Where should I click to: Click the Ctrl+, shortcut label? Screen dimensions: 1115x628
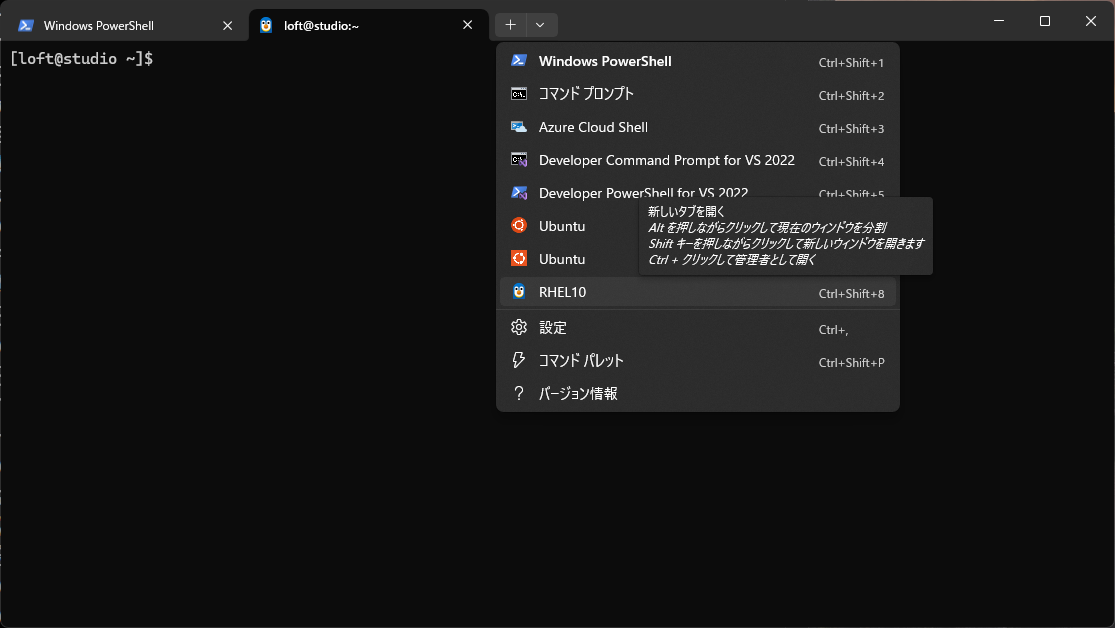coord(833,330)
